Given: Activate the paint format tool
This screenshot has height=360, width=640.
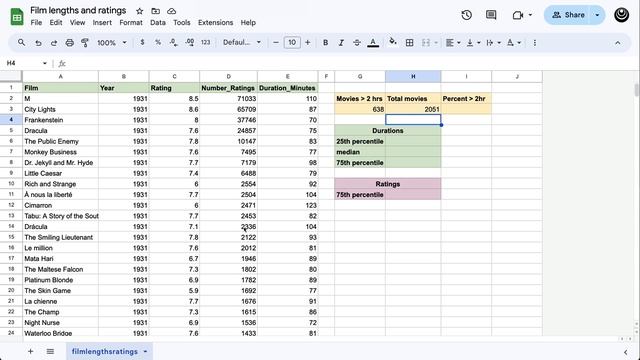Looking at the screenshot, I should point(85,42).
